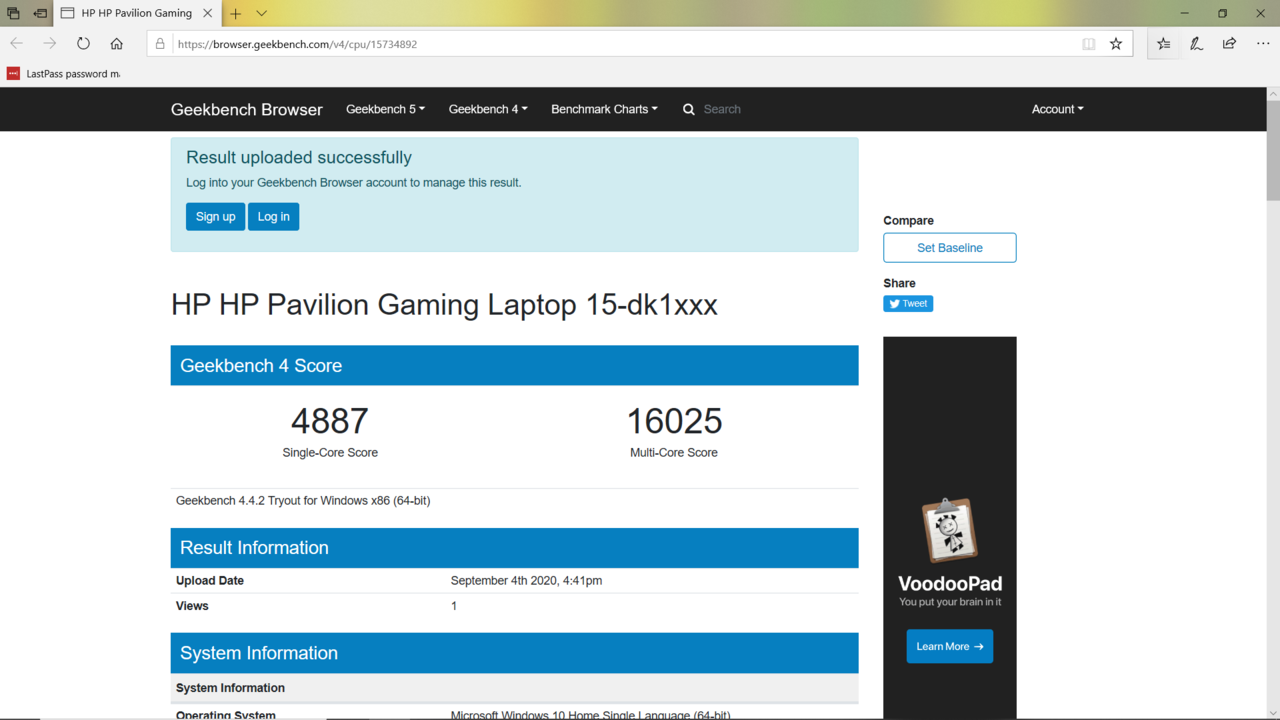The image size is (1280, 720).
Task: Click the Set Baseline button
Action: (950, 248)
